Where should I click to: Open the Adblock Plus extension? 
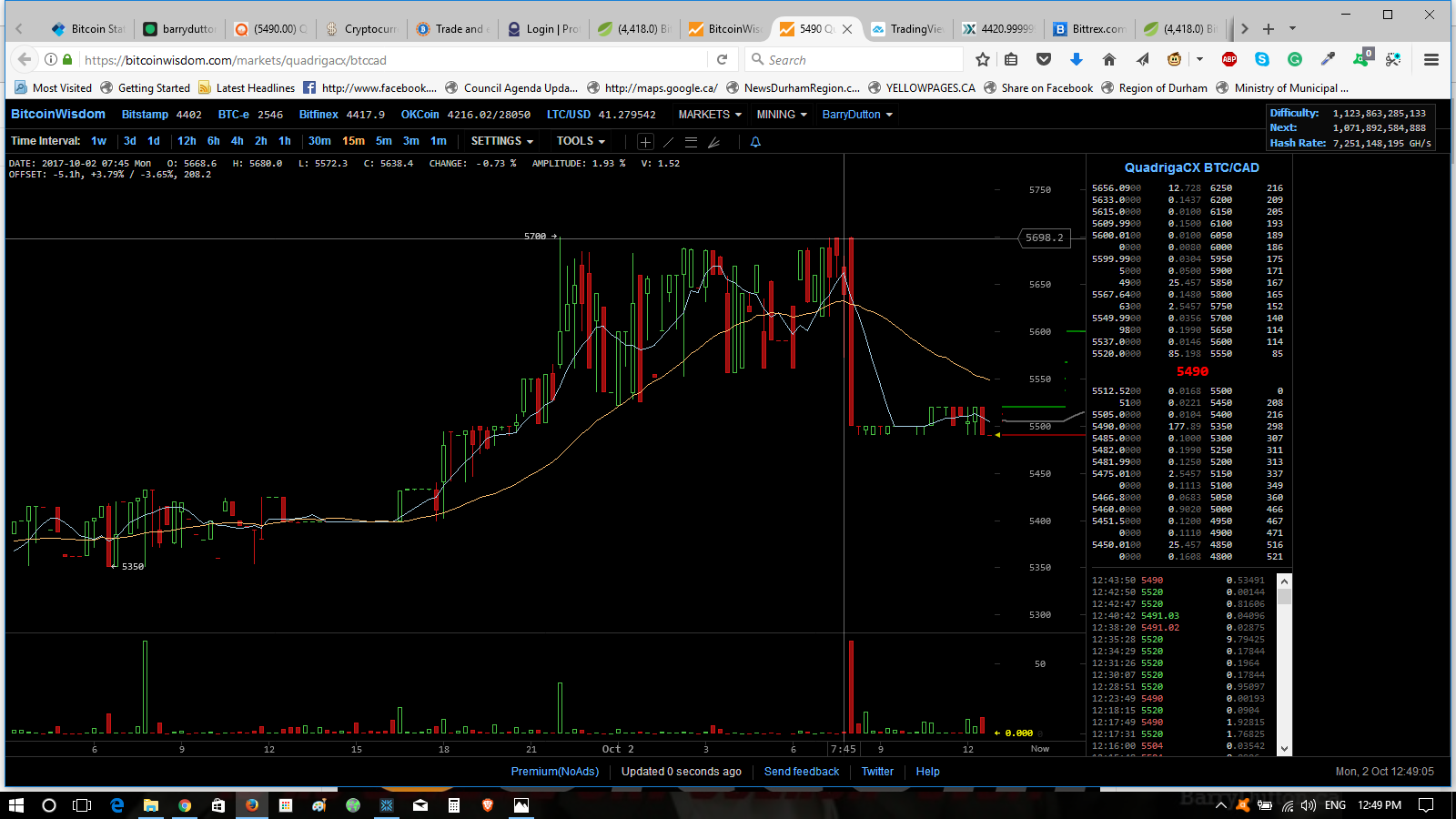click(1229, 60)
